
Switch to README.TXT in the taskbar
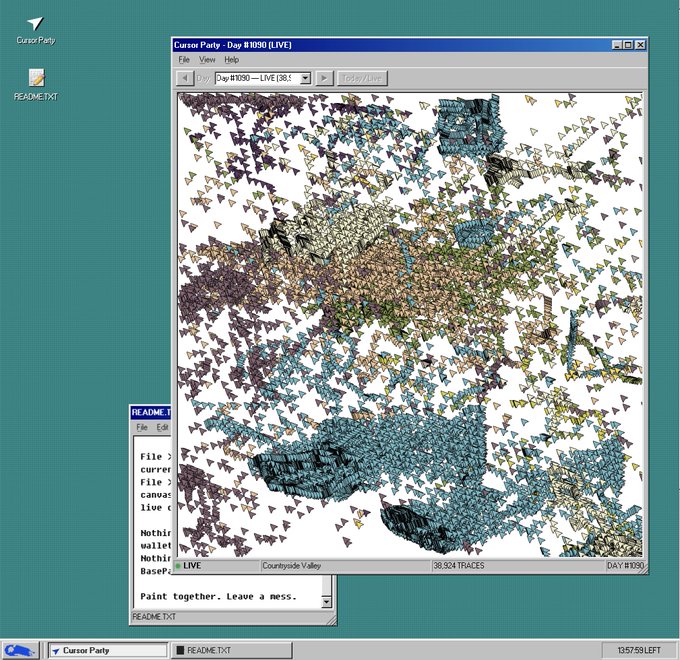[x=232, y=650]
